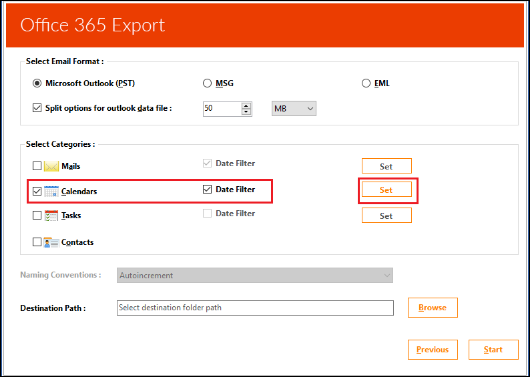Viewport: 530px width, 377px height.
Task: Increase split size with up arrow
Action: (x=246, y=105)
